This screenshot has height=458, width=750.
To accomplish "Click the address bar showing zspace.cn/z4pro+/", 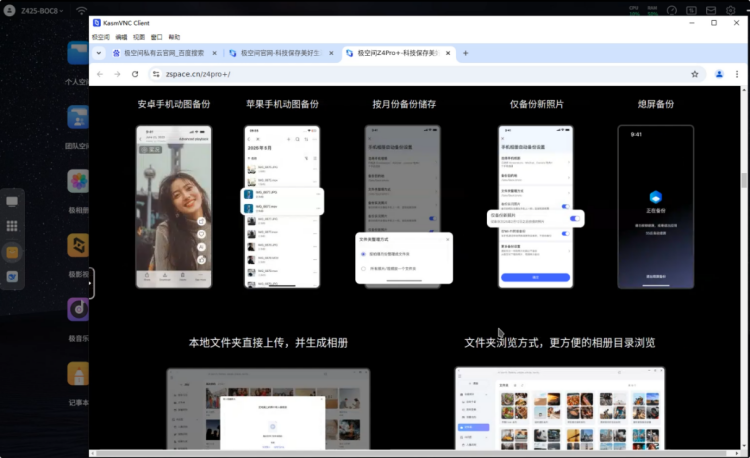I will pyautogui.click(x=400, y=74).
